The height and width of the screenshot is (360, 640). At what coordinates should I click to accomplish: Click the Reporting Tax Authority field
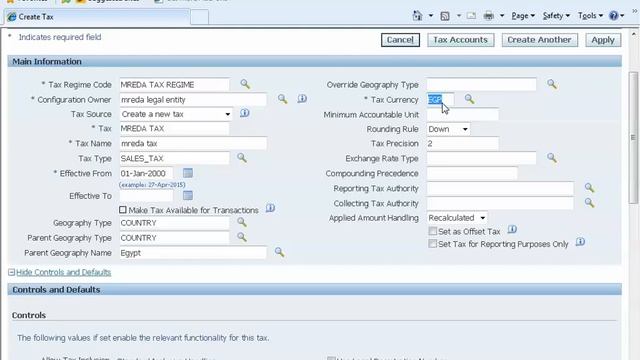click(x=500, y=189)
